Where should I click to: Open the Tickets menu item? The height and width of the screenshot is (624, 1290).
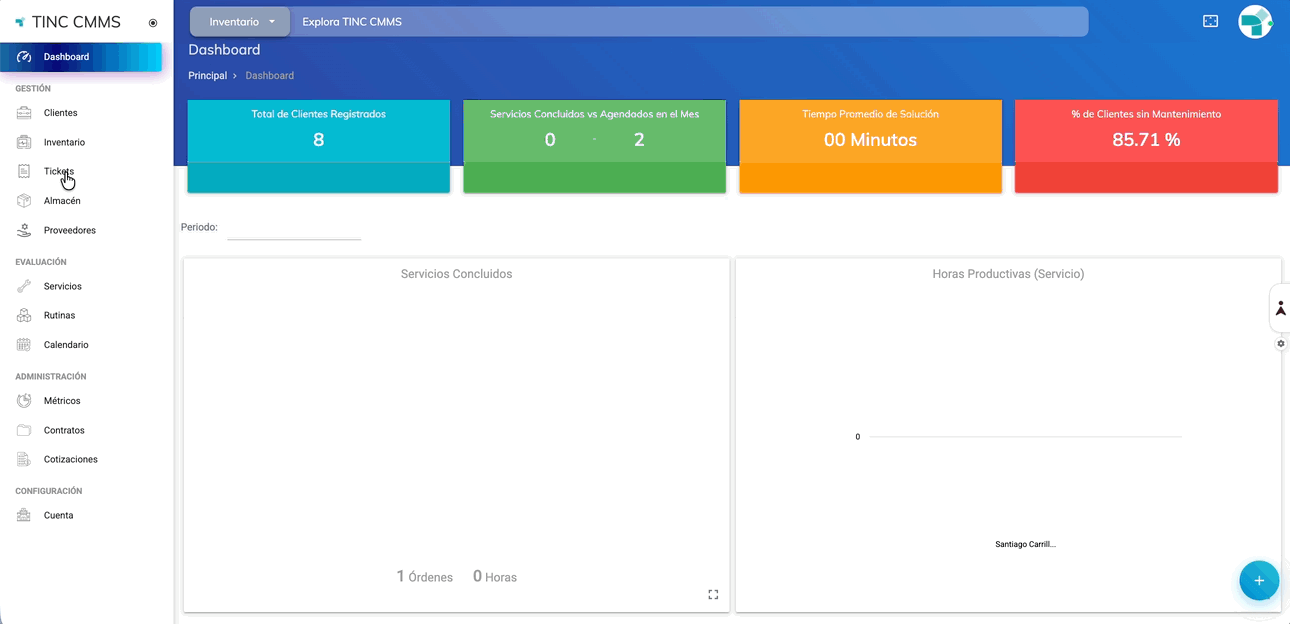pyautogui.click(x=59, y=172)
